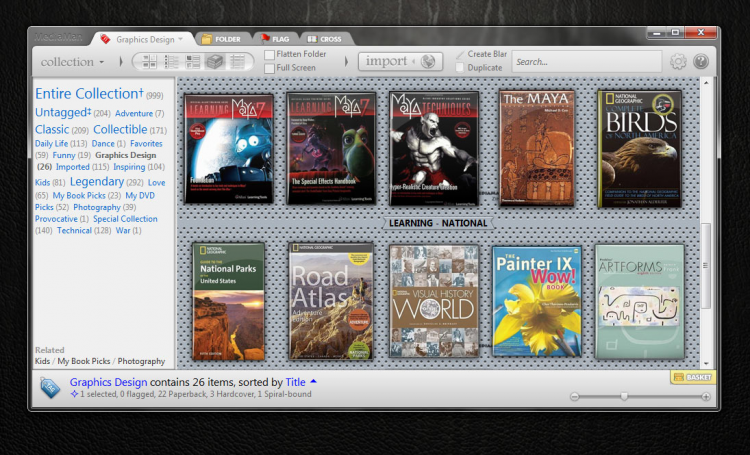Tick the Duplicate checkbox
The image size is (750, 455).
pos(460,68)
